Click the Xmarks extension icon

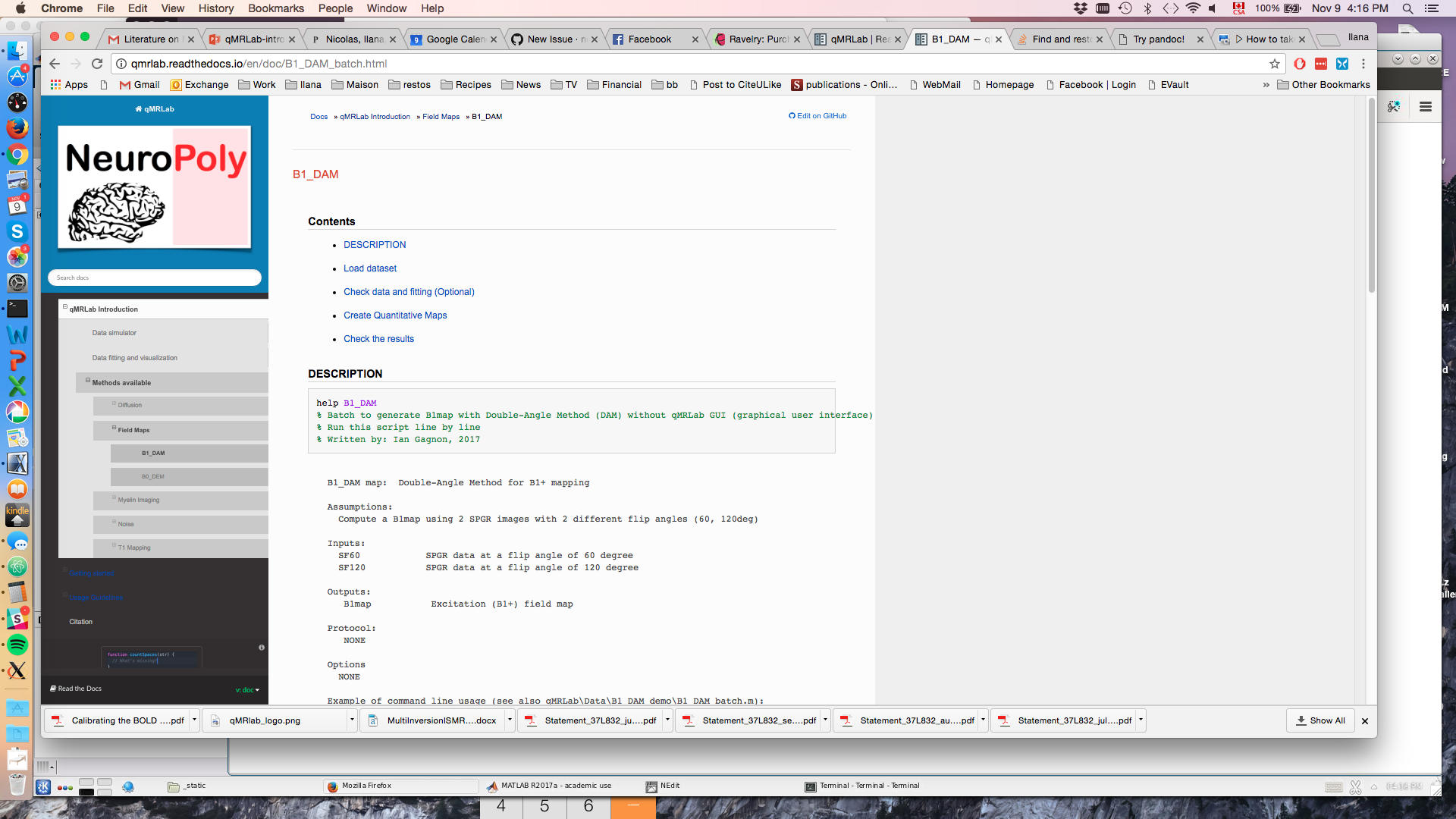tap(1343, 64)
